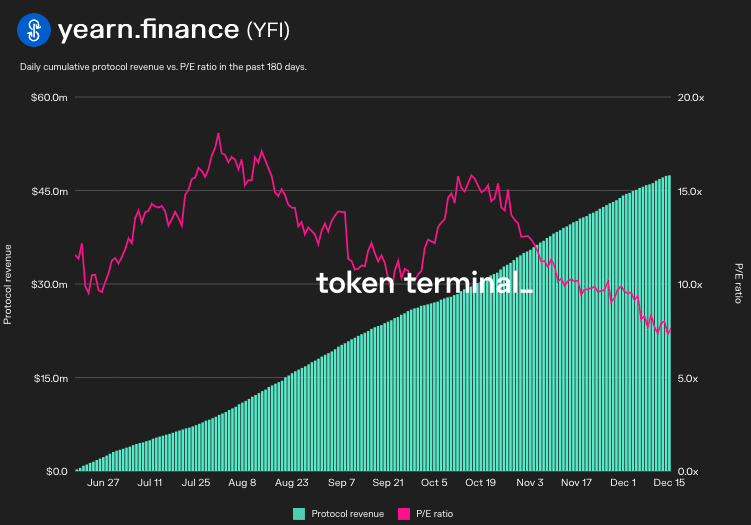Screen dimensions: 751x525
Task: Click the Aug 23 date label
Action: [291, 482]
